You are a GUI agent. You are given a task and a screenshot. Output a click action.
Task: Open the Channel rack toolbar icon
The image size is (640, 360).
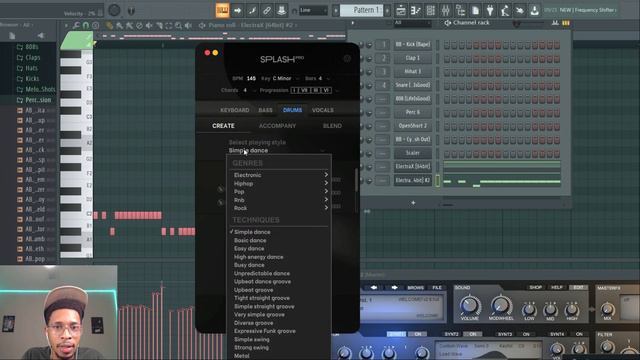430,11
